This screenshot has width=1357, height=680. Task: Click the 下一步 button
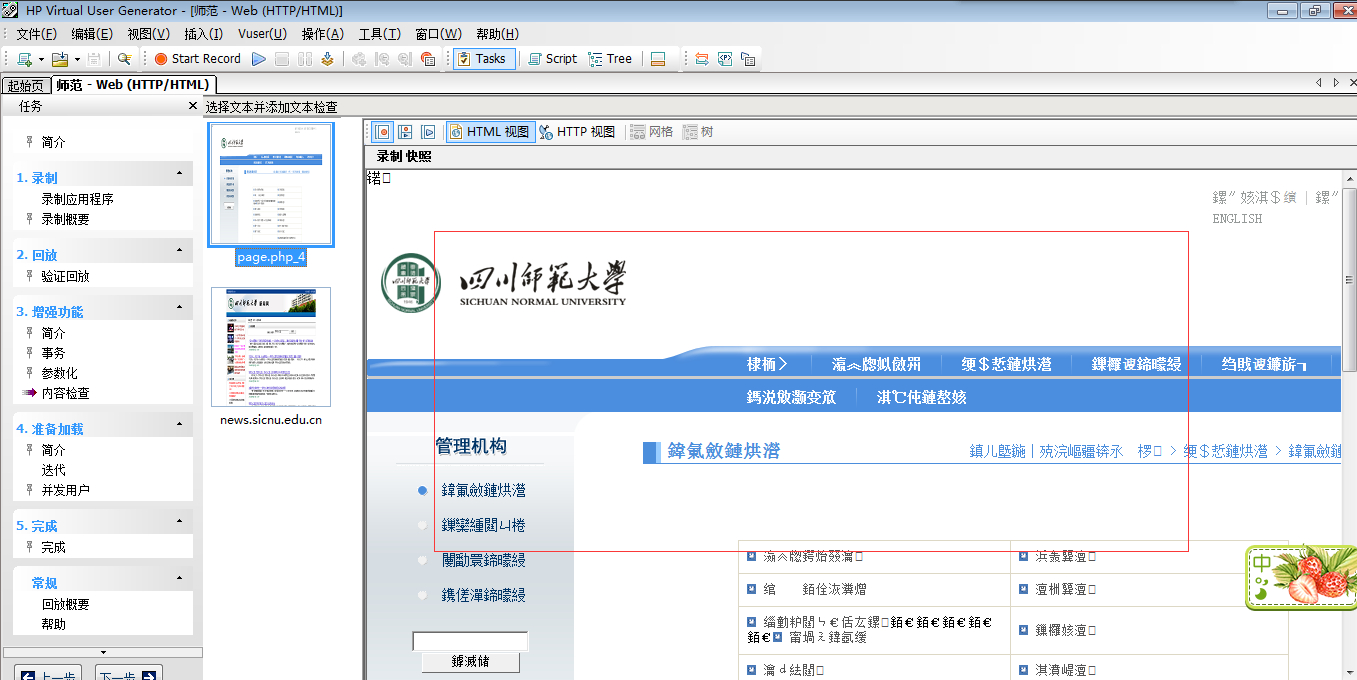point(129,674)
